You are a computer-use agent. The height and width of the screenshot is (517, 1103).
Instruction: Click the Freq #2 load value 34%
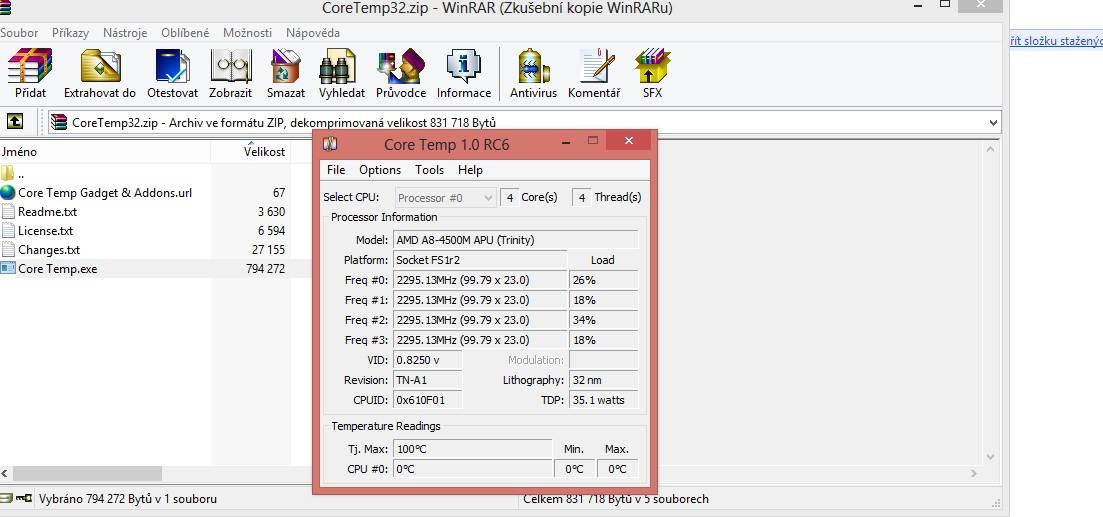603,320
